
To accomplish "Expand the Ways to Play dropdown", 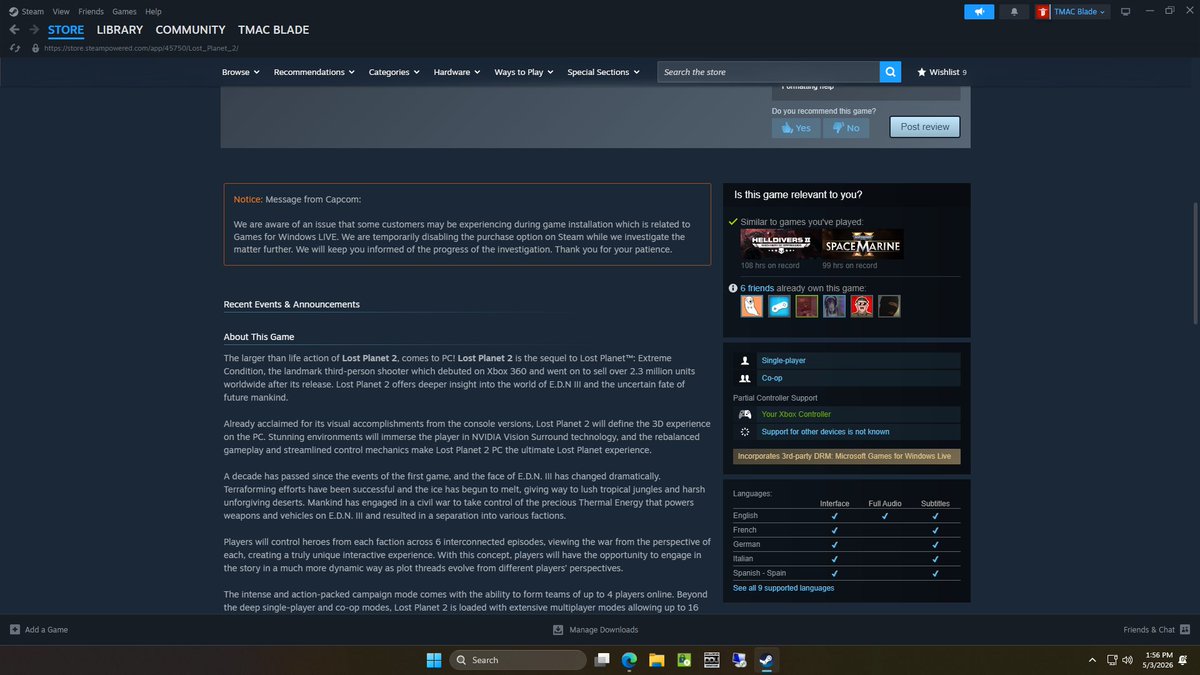I will pyautogui.click(x=524, y=72).
